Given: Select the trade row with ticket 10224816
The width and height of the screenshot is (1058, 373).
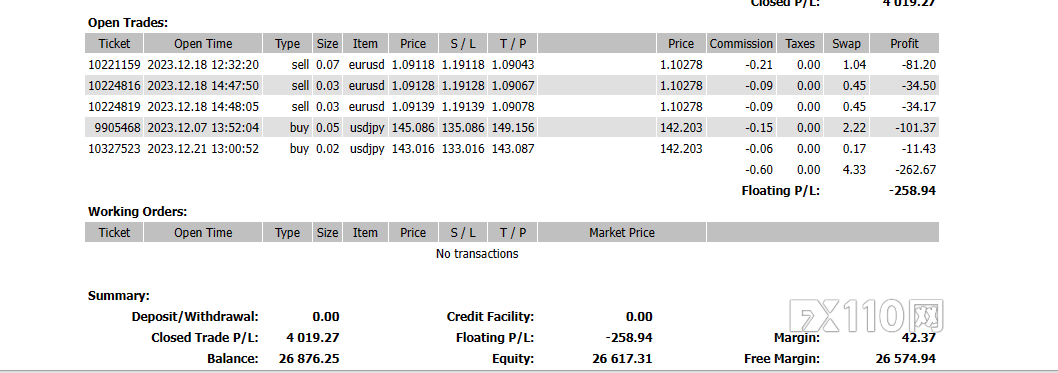Looking at the screenshot, I should coord(512,86).
